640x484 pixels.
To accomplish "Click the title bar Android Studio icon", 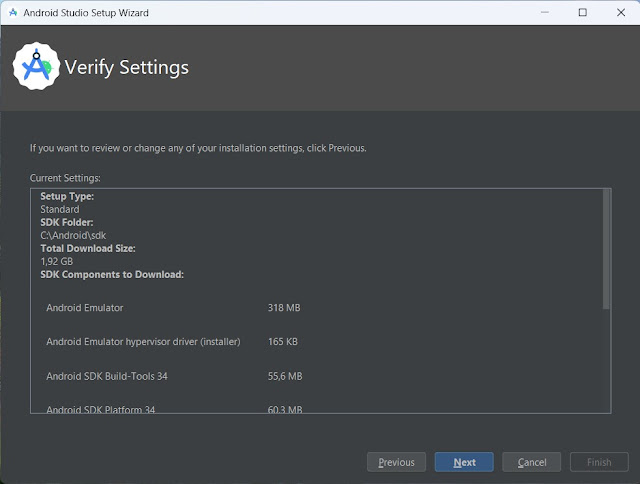I will click(x=13, y=13).
